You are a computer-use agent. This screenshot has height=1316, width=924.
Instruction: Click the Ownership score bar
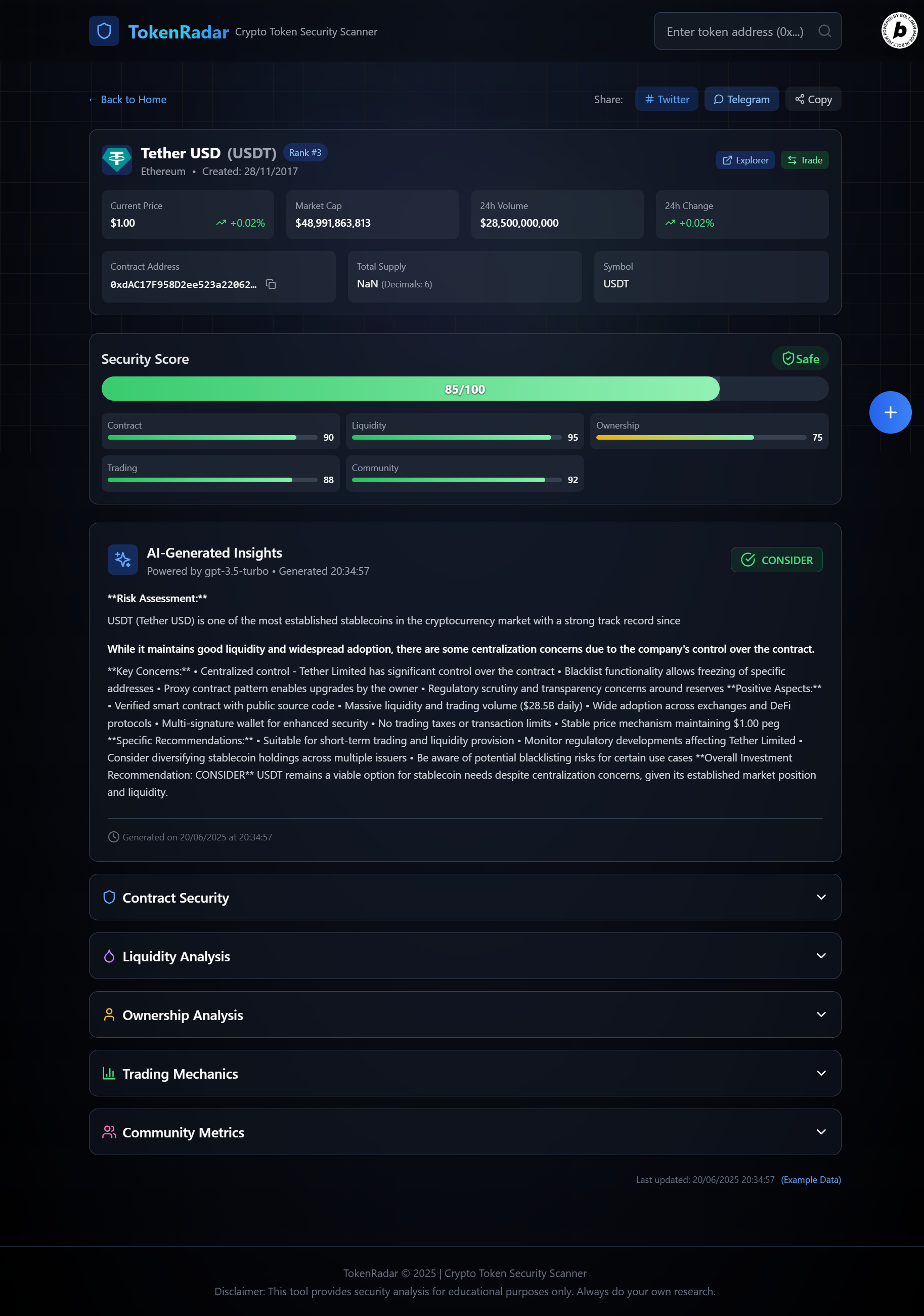tap(700, 438)
